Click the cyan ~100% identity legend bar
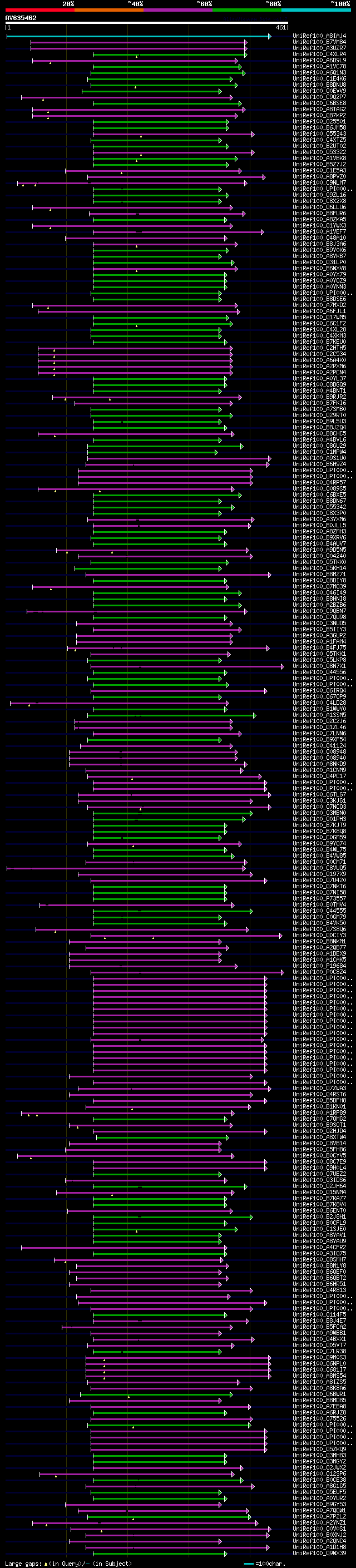 coord(316,10)
